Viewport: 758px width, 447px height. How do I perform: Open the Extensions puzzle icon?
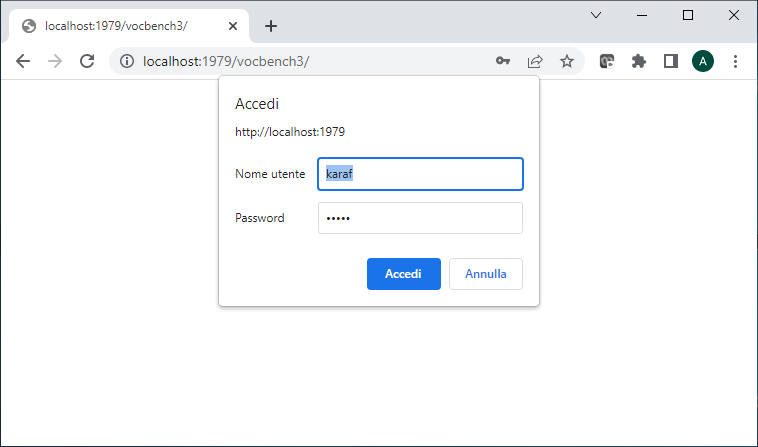click(x=639, y=61)
